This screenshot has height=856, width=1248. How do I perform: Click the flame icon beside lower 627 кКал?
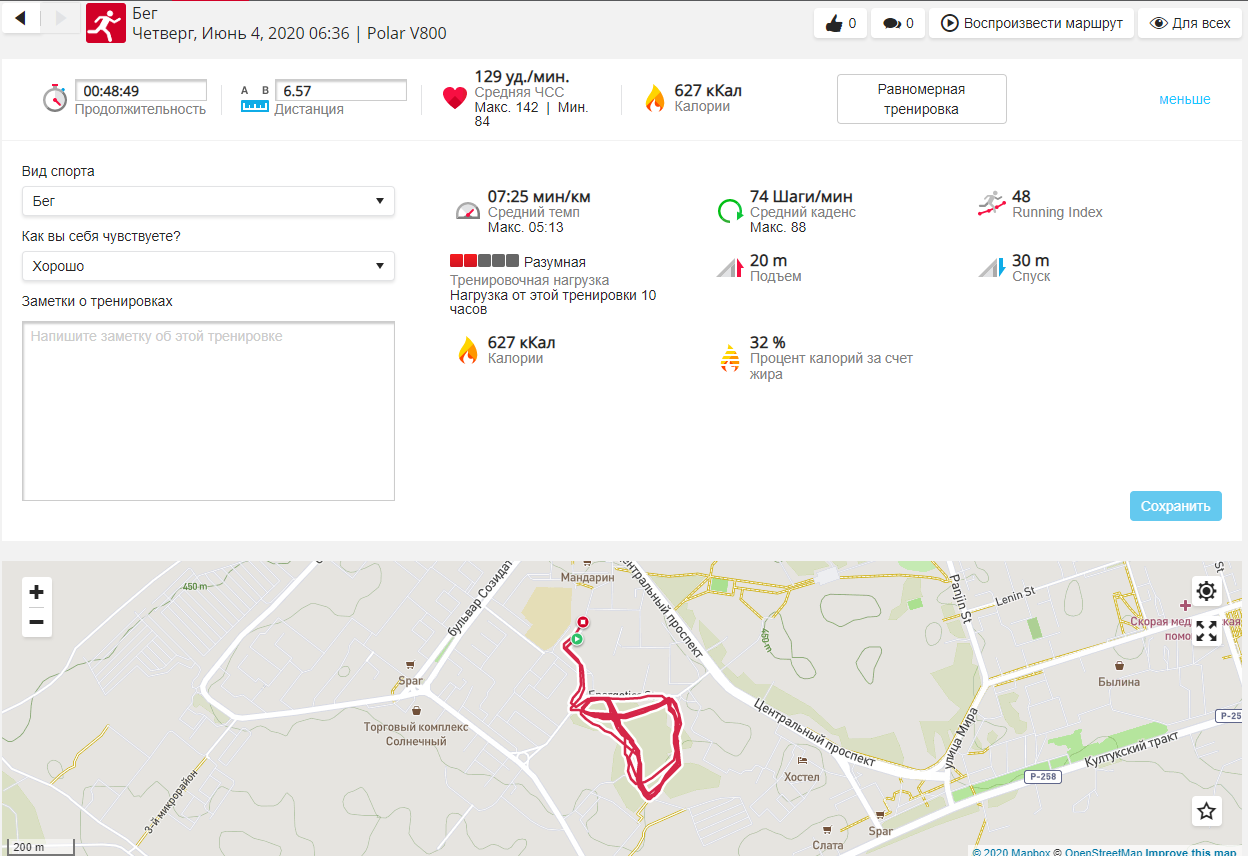tap(467, 350)
